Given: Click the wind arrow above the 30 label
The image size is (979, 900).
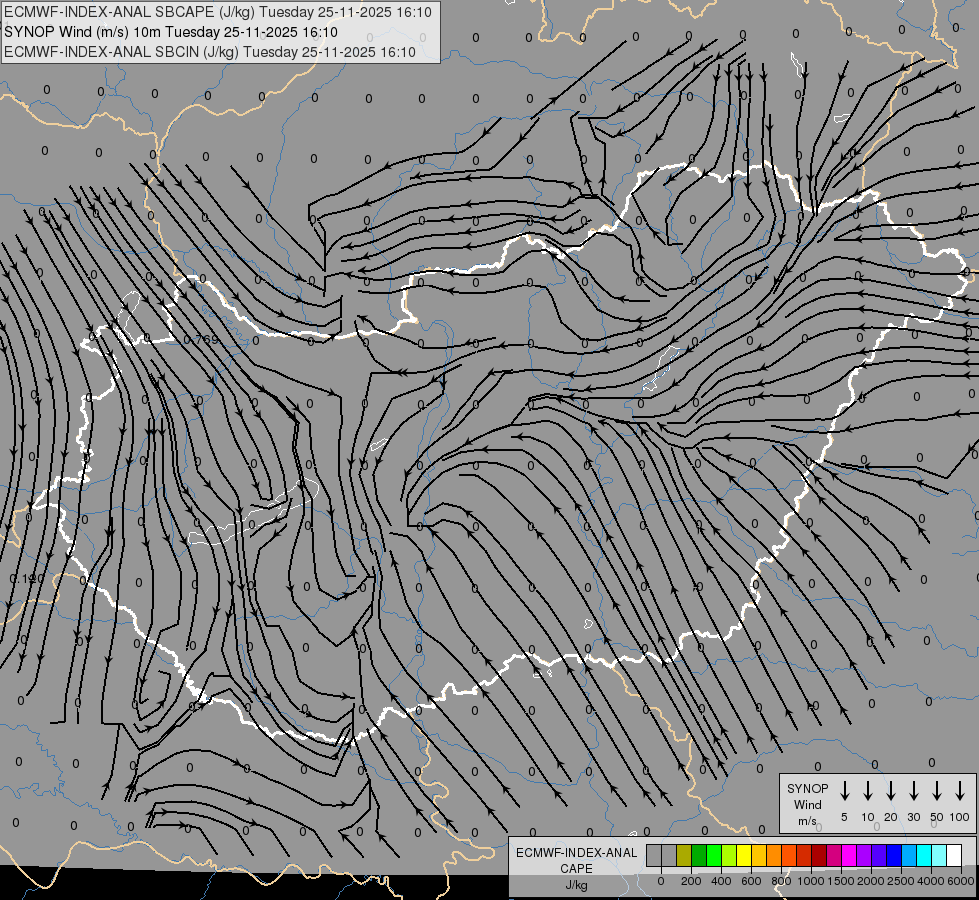Looking at the screenshot, I should click(x=913, y=790).
